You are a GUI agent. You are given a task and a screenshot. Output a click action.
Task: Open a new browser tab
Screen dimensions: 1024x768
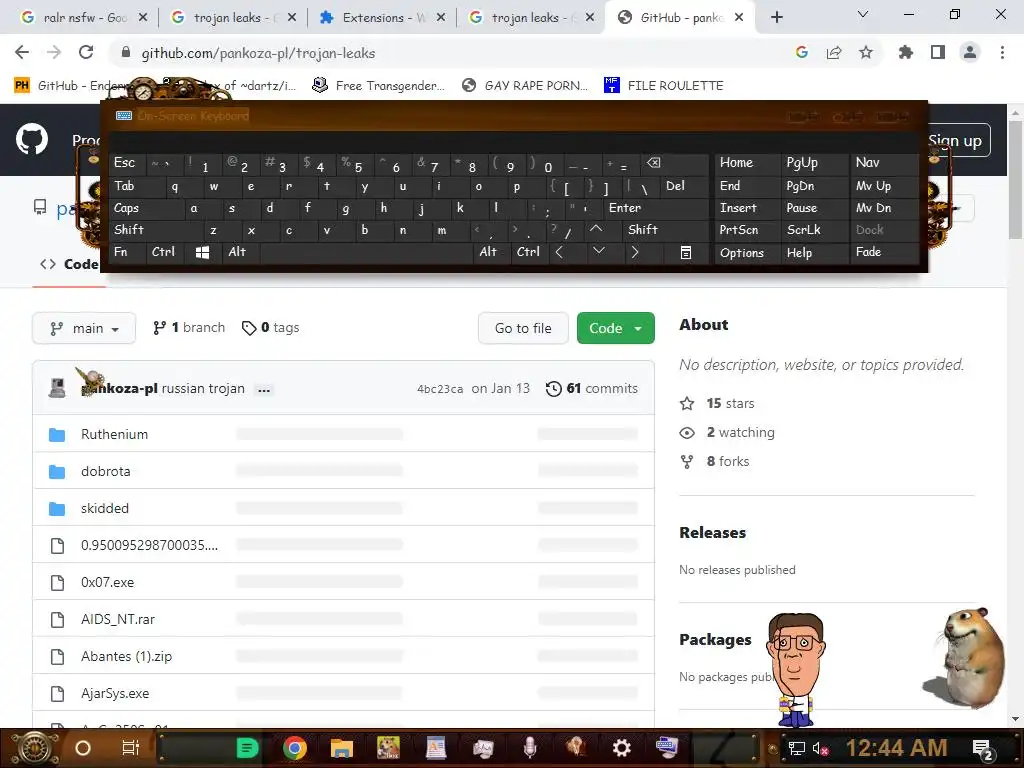(776, 18)
